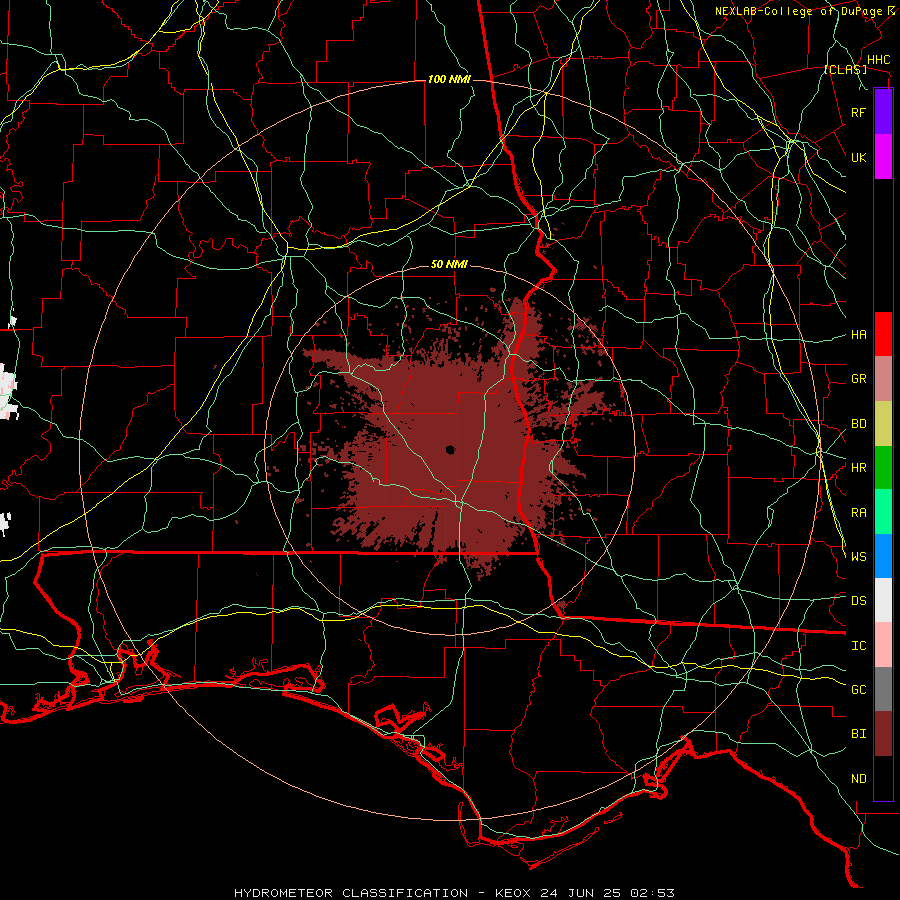Select the GC gray legend swatch
Image resolution: width=900 pixels, height=900 pixels.
pos(883,689)
